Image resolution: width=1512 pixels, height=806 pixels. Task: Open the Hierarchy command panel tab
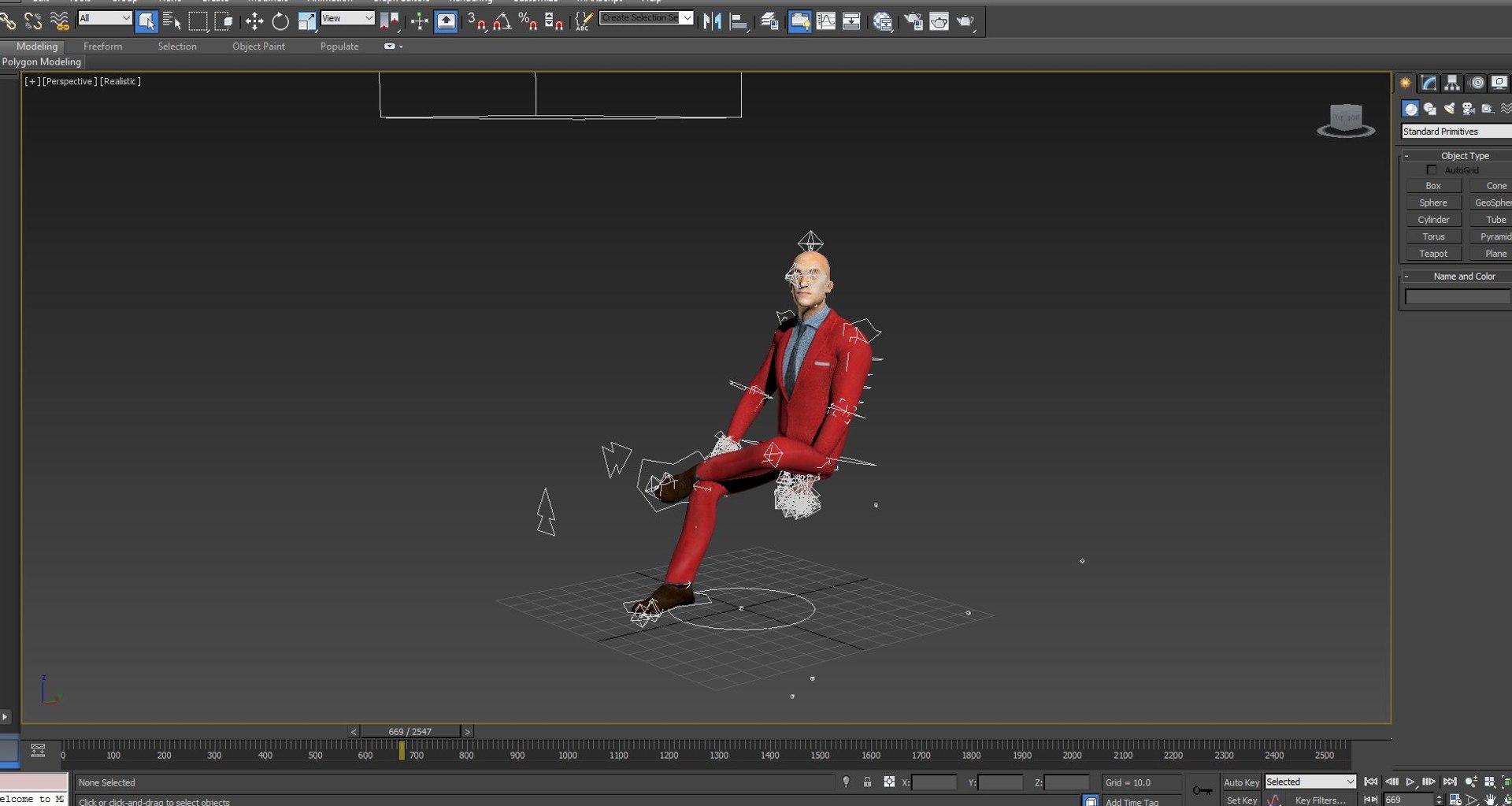1452,83
